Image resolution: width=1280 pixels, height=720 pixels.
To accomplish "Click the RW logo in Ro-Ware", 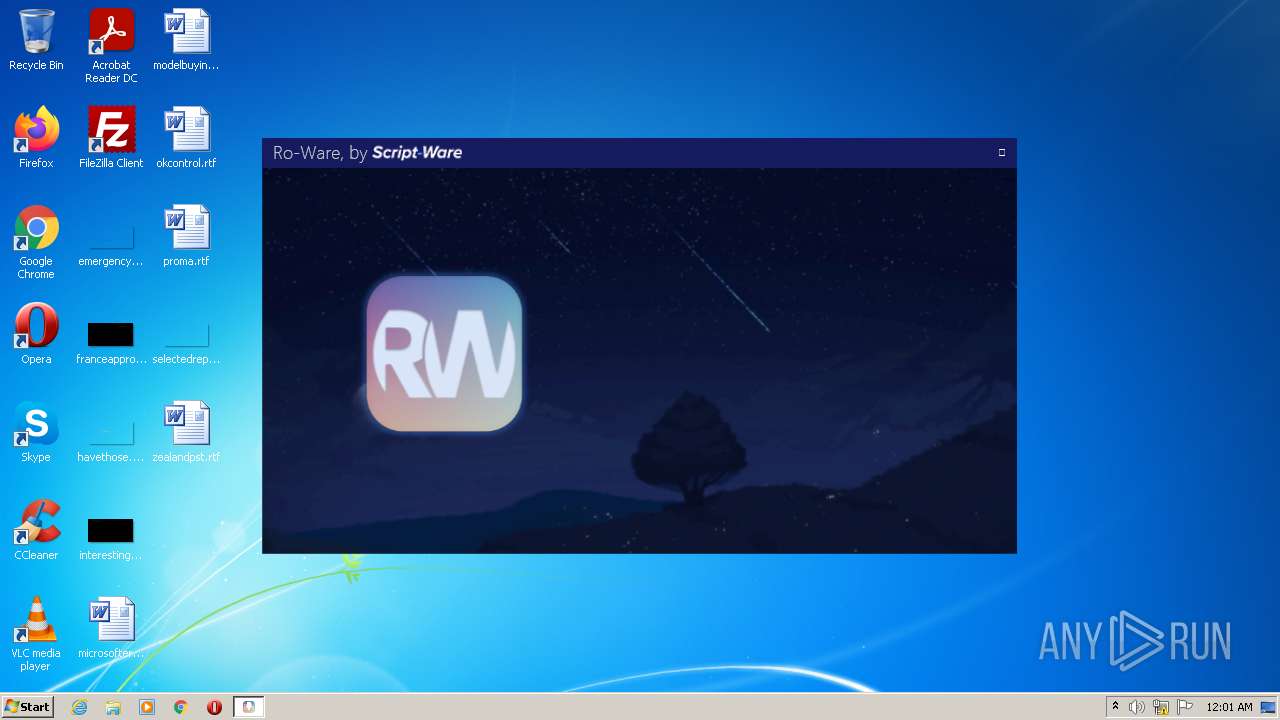I will [x=444, y=353].
